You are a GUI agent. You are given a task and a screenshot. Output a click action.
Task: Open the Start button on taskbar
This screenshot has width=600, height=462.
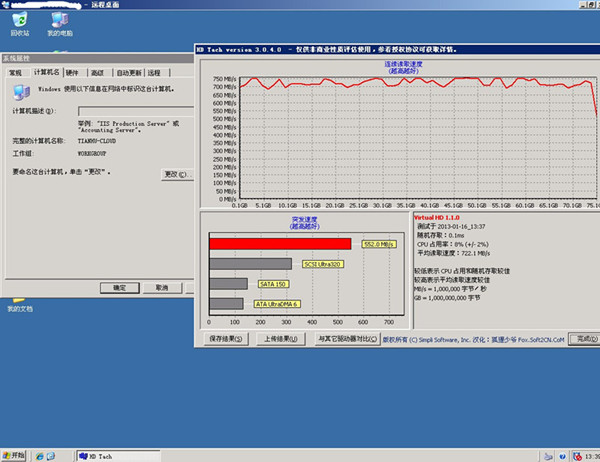tap(14, 455)
